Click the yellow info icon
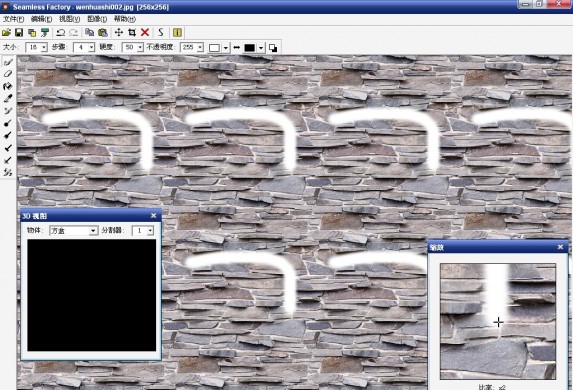Screen dimensions: 573x390 click(x=177, y=33)
